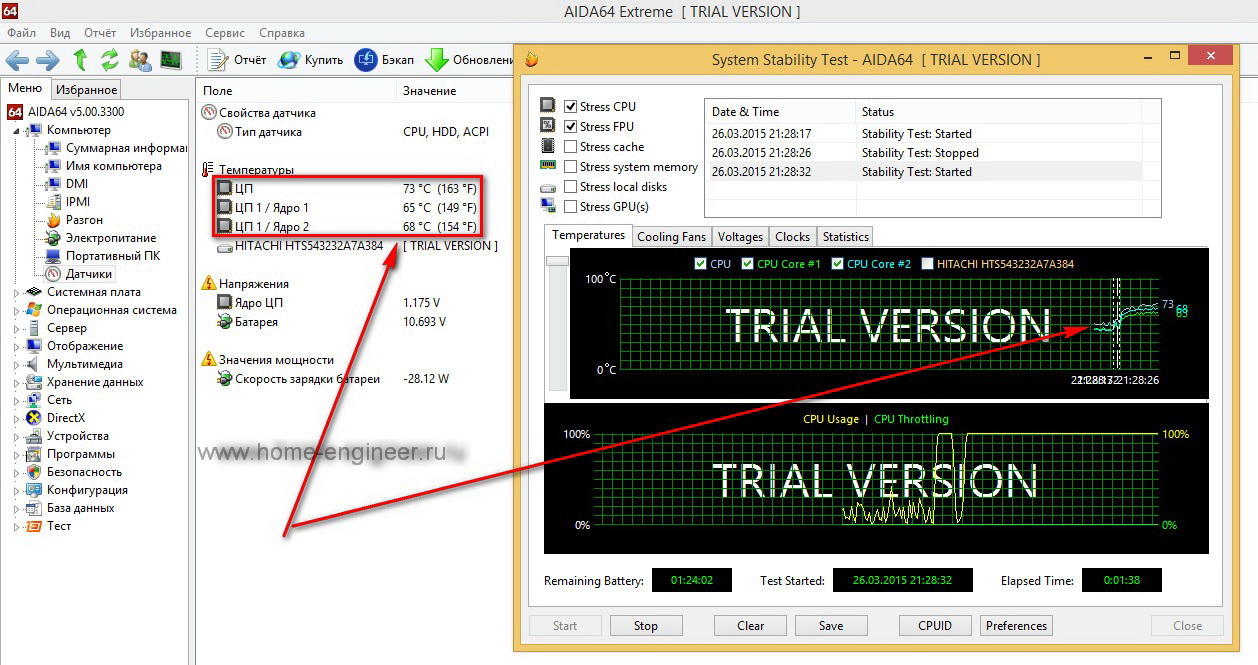This screenshot has width=1258, height=665.
Task: Select the Сеть network tree item
Action: tap(50, 399)
